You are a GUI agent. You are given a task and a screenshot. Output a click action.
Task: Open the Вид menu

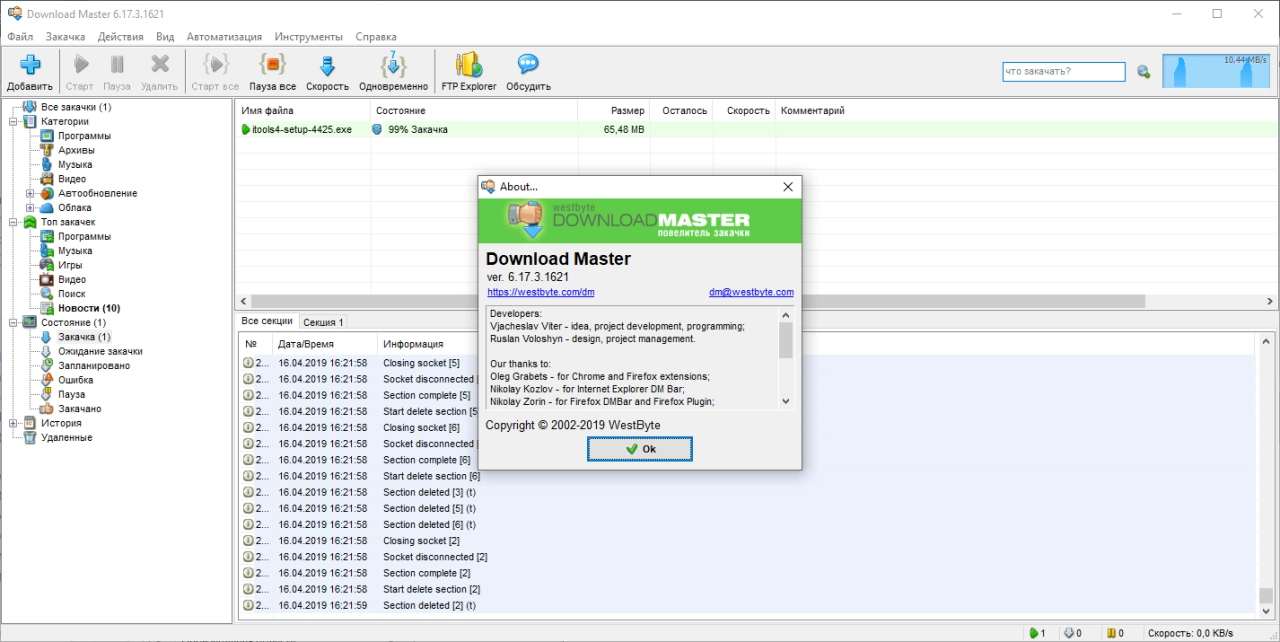point(166,36)
